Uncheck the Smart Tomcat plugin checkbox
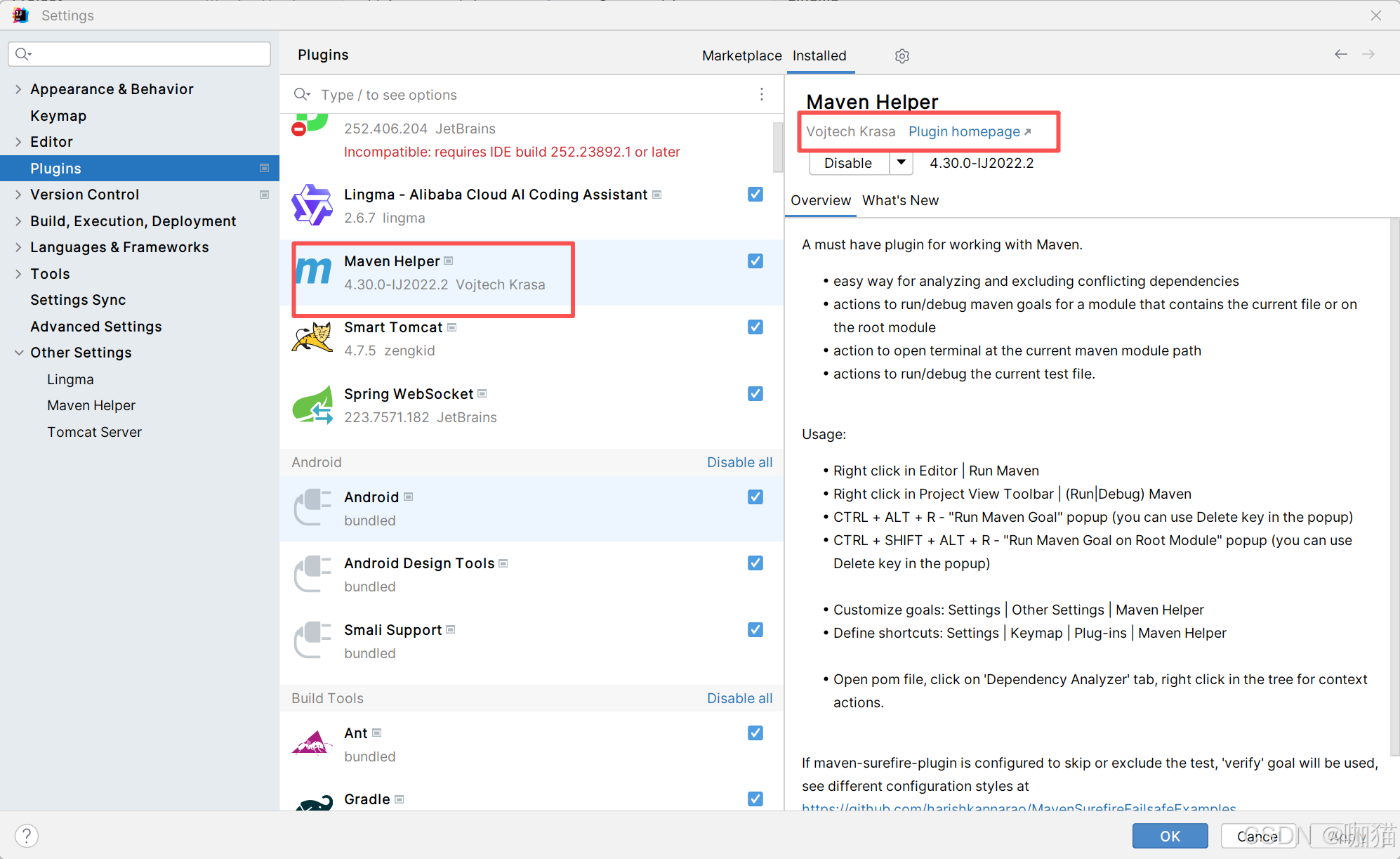The image size is (1400, 859). click(755, 327)
